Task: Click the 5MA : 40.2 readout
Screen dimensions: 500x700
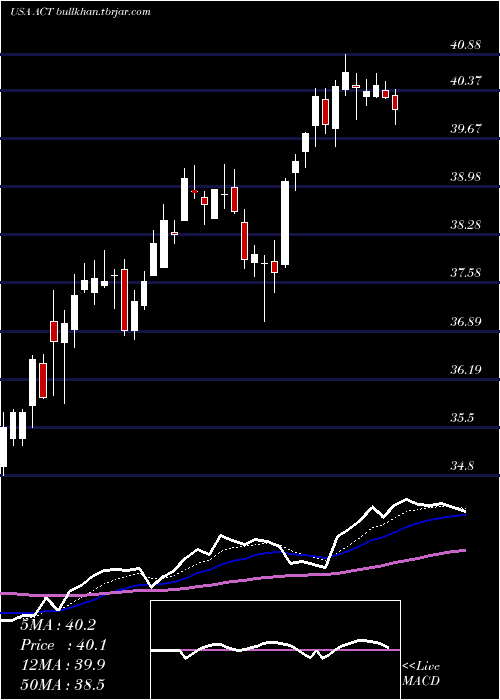Action: point(58,625)
